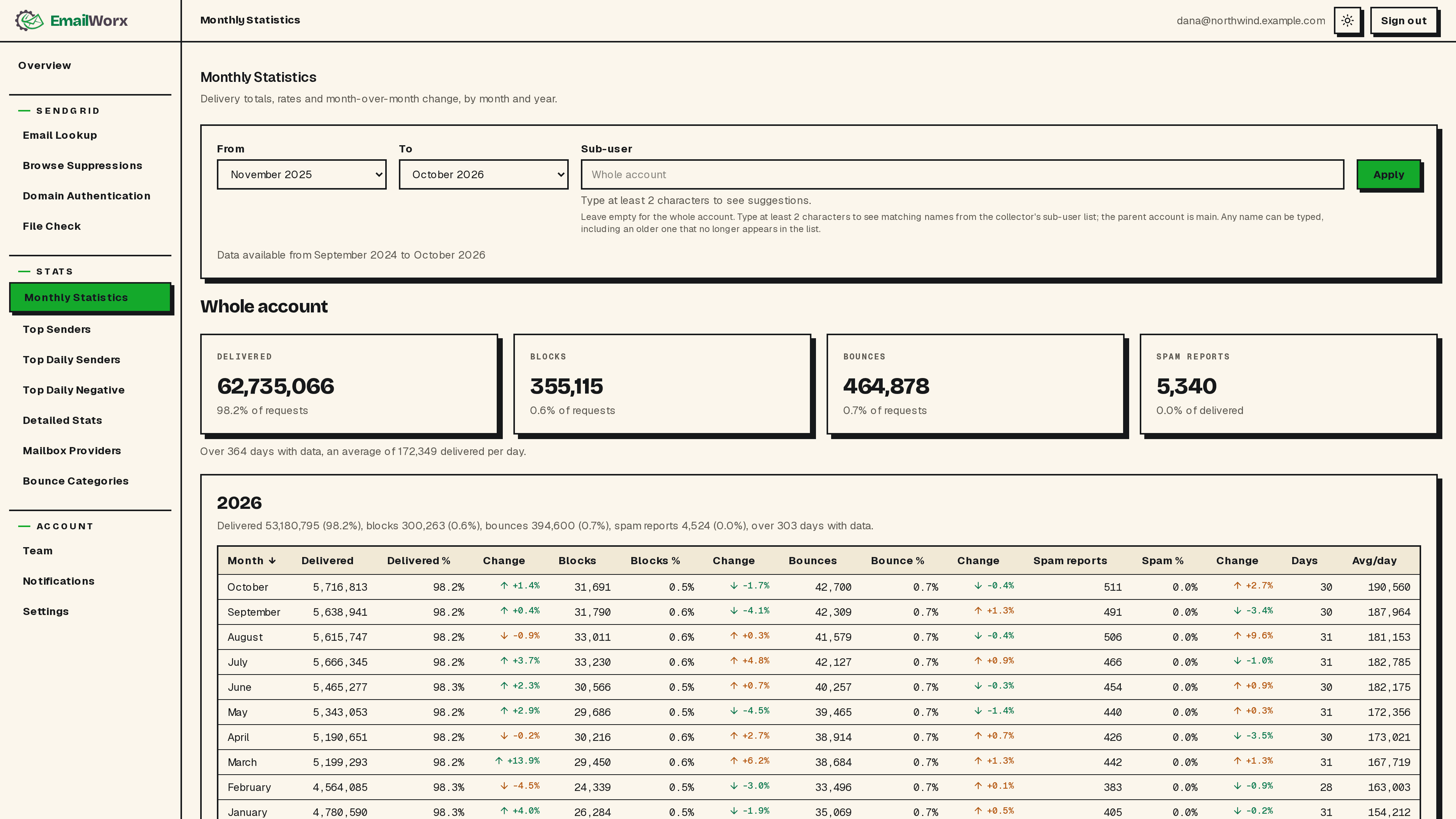Viewport: 1456px width, 819px height.
Task: Click October's +1.4% delivered change arrow
Action: [504, 585]
